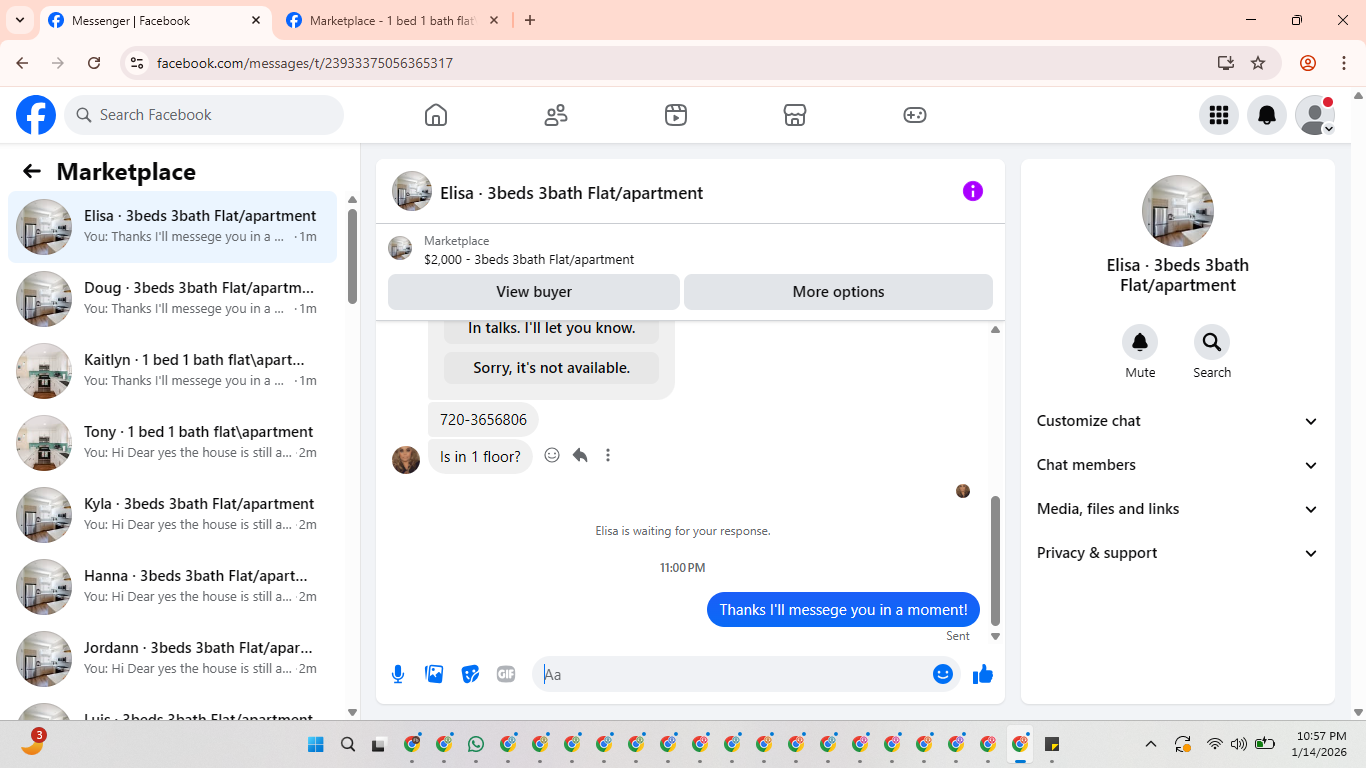The image size is (1366, 768).
Task: Switch to Marketplace - 1 bed 1 bath tab
Action: coord(392,20)
